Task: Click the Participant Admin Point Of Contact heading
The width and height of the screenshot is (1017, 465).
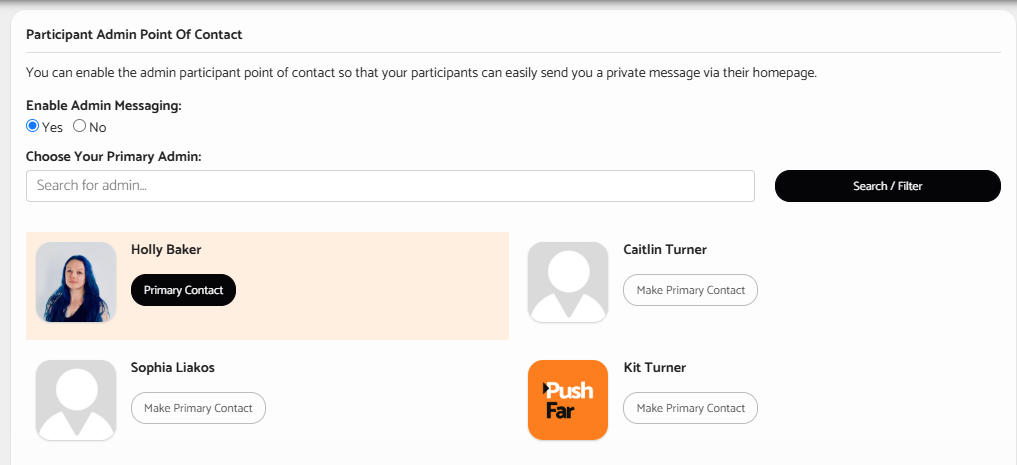Action: (134, 35)
